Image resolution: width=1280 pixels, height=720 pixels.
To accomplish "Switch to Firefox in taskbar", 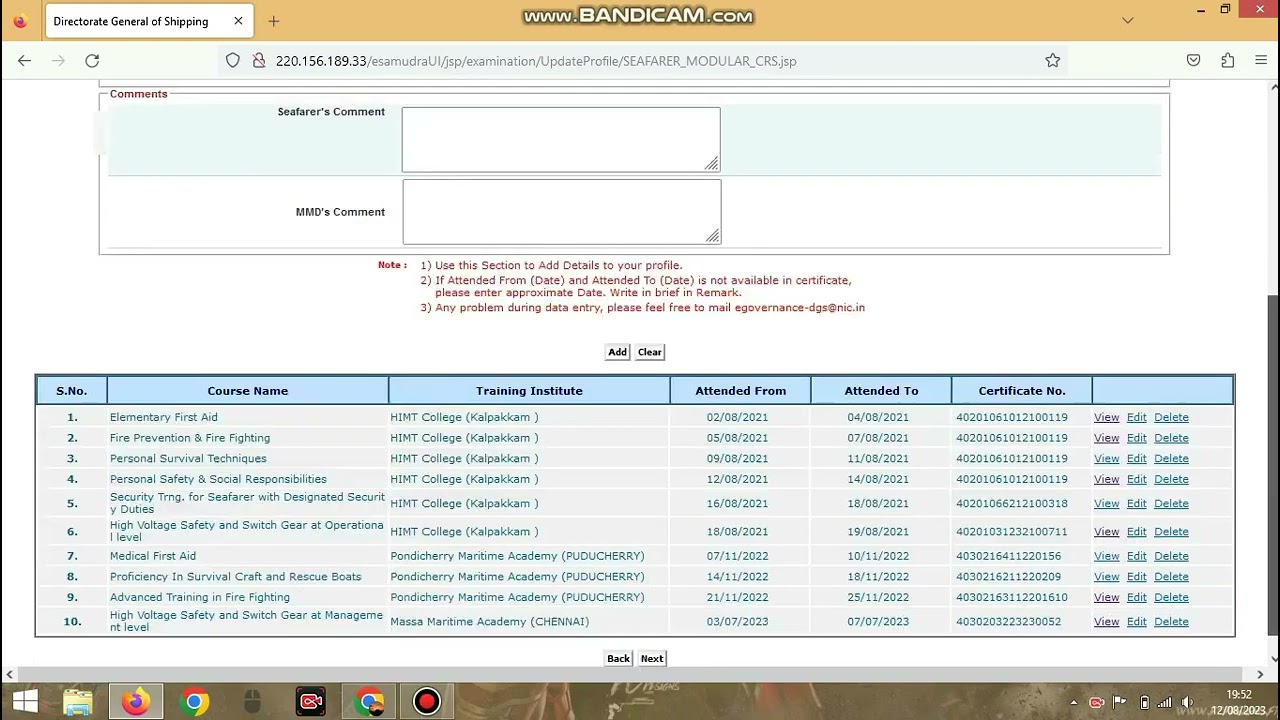I will [x=136, y=702].
